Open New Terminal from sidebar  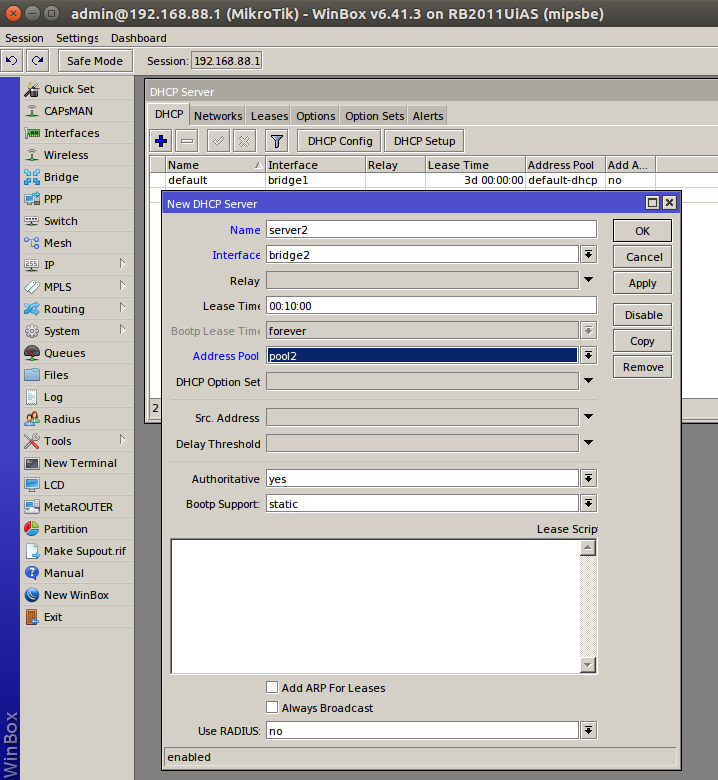click(x=79, y=463)
